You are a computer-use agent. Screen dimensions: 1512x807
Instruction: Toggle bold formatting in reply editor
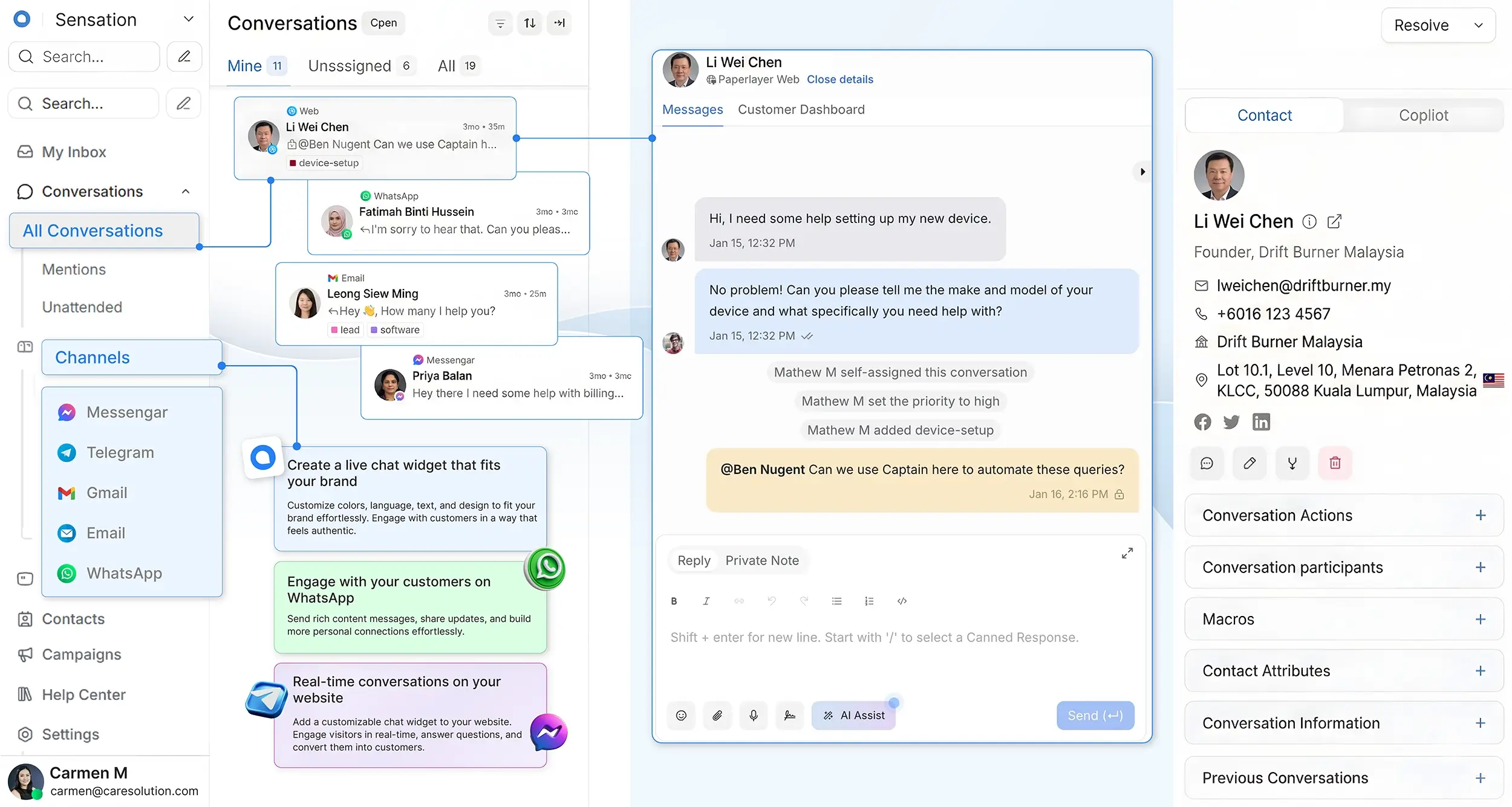pos(674,601)
